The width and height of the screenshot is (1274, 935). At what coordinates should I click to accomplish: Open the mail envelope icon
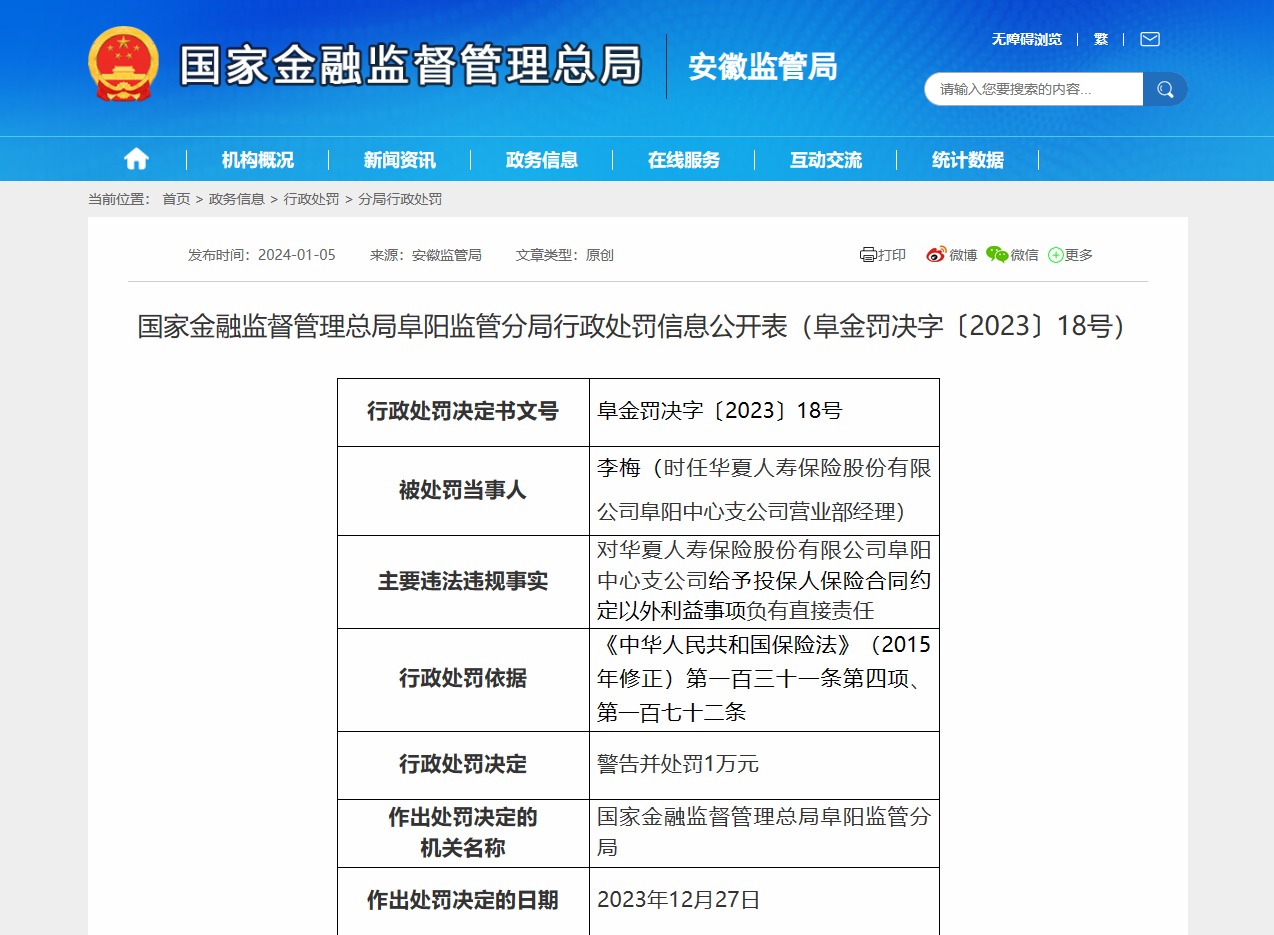1150,39
